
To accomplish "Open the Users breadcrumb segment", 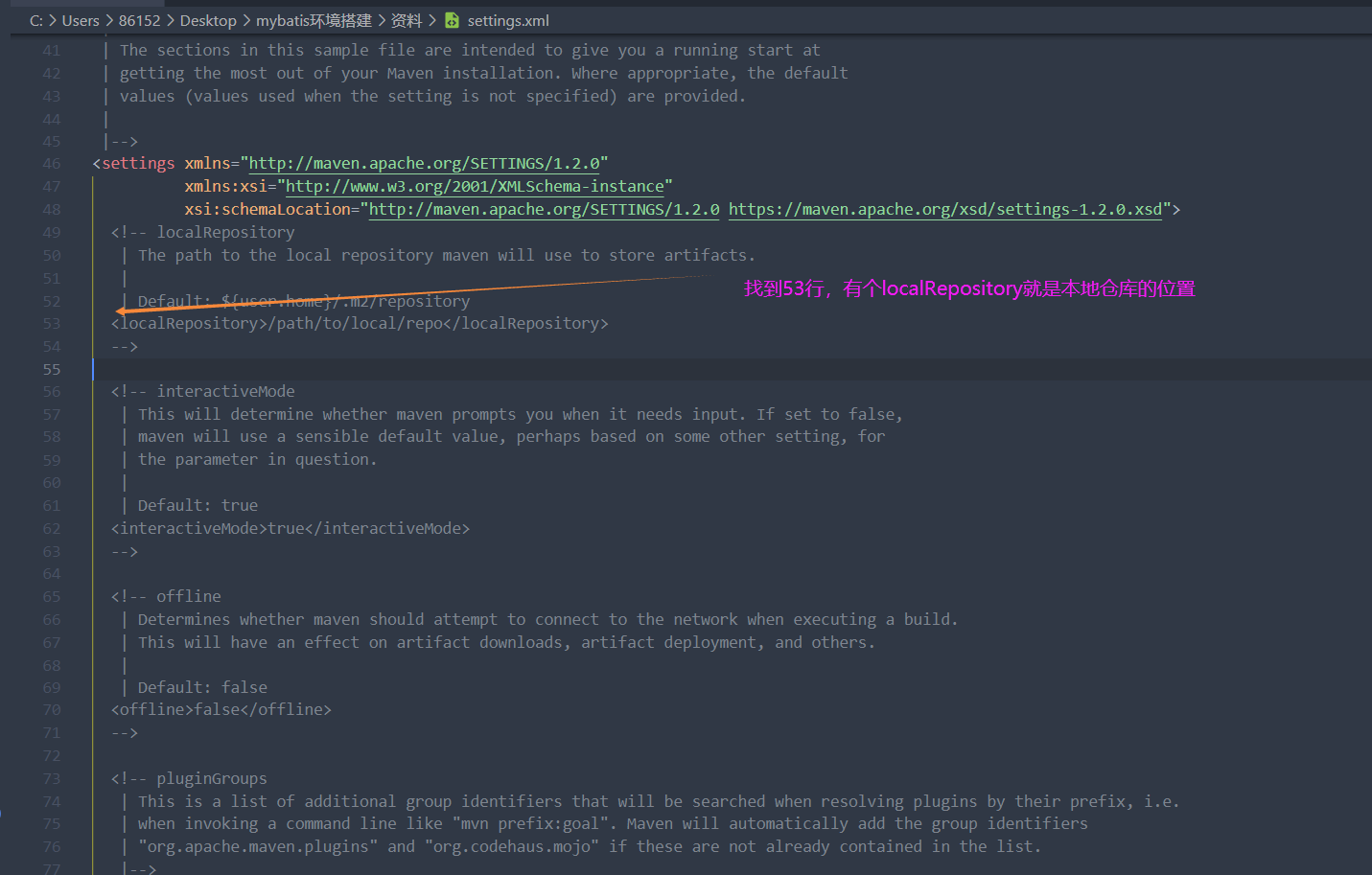I will [81, 20].
